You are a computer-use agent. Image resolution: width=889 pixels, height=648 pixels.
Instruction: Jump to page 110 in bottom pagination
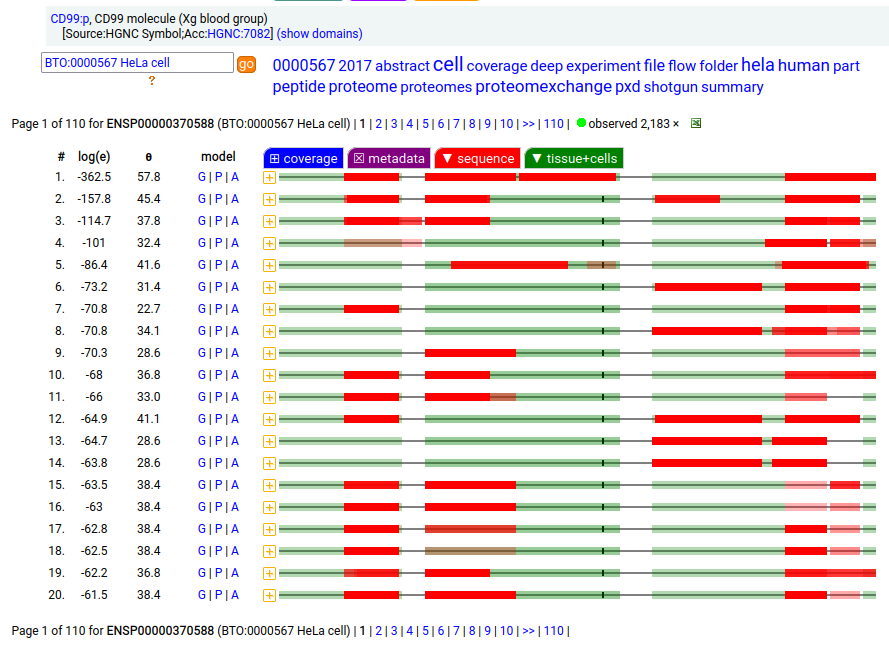tap(553, 630)
